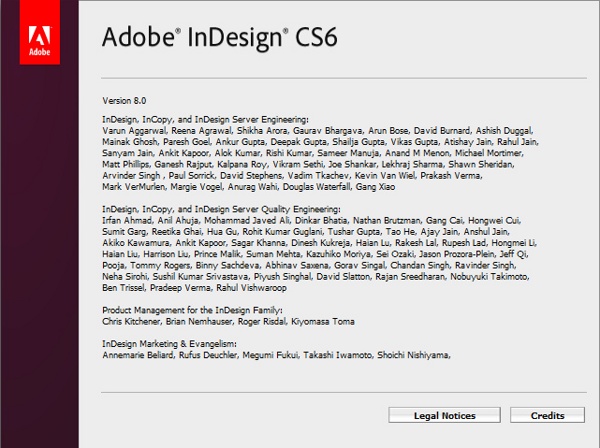The width and height of the screenshot is (600, 448).
Task: Click the Version 8.0 text
Action: point(125,101)
